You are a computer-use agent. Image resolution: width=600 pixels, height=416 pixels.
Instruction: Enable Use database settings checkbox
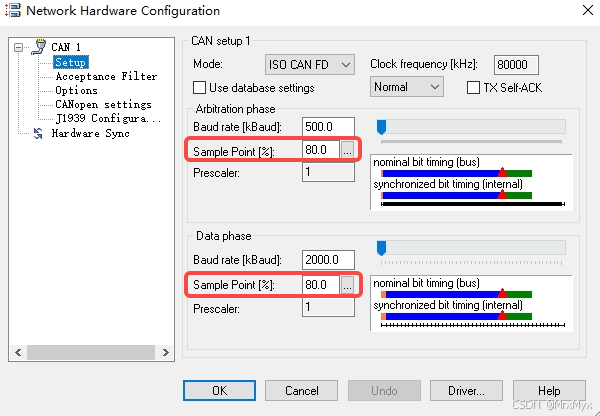[x=199, y=88]
